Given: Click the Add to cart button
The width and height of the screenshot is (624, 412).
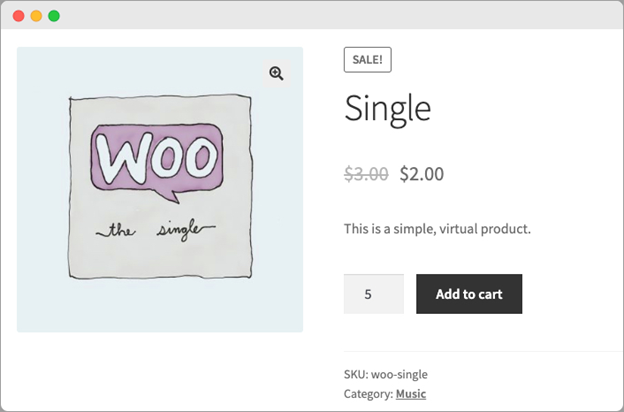Looking at the screenshot, I should (469, 294).
